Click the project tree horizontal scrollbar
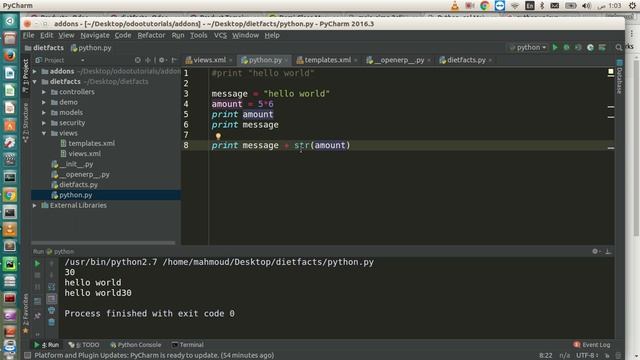Viewport: 640px width, 360px height. tap(103, 242)
